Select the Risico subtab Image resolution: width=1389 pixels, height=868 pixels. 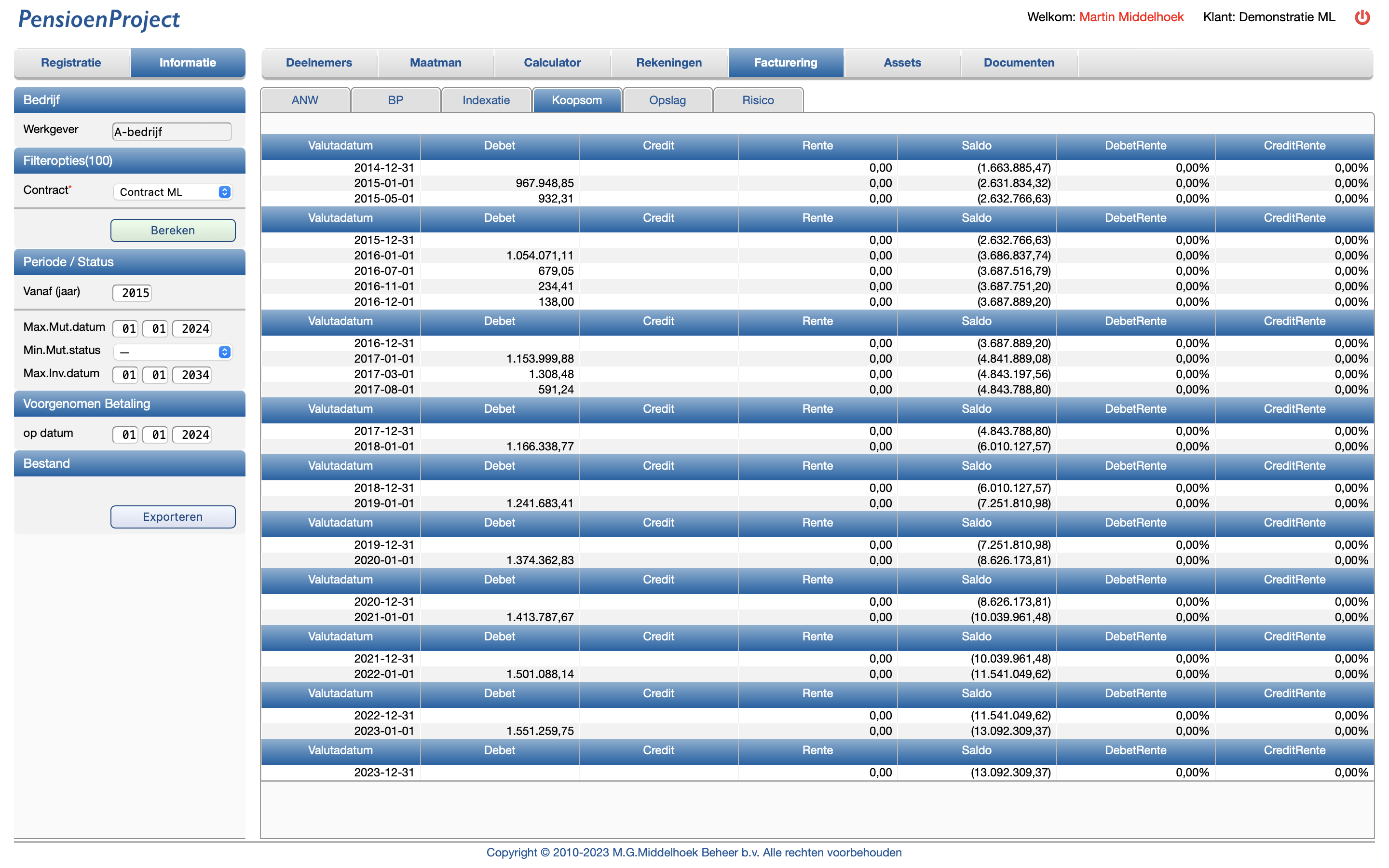pyautogui.click(x=758, y=100)
